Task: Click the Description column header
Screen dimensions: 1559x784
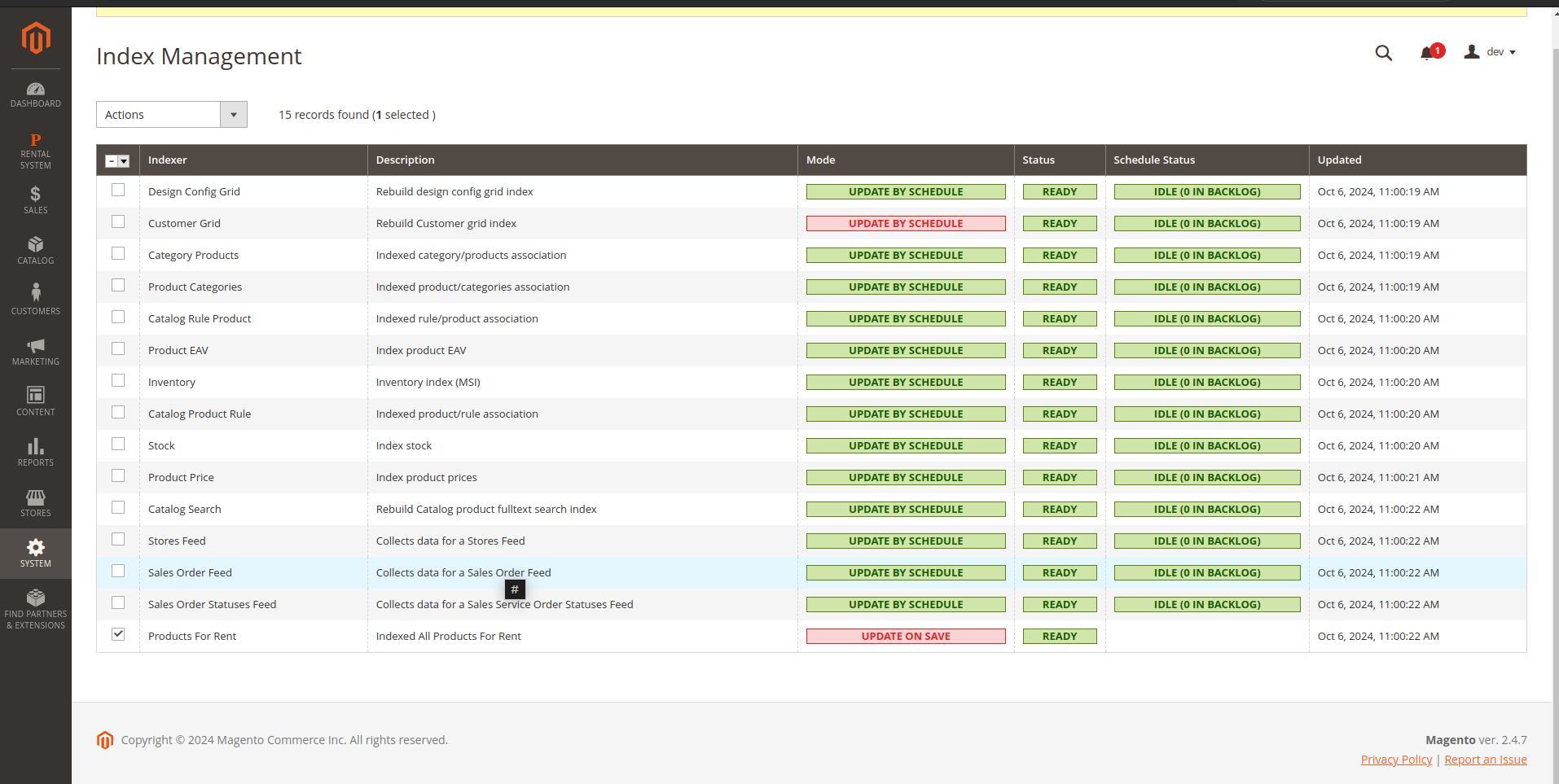Action: (582, 160)
